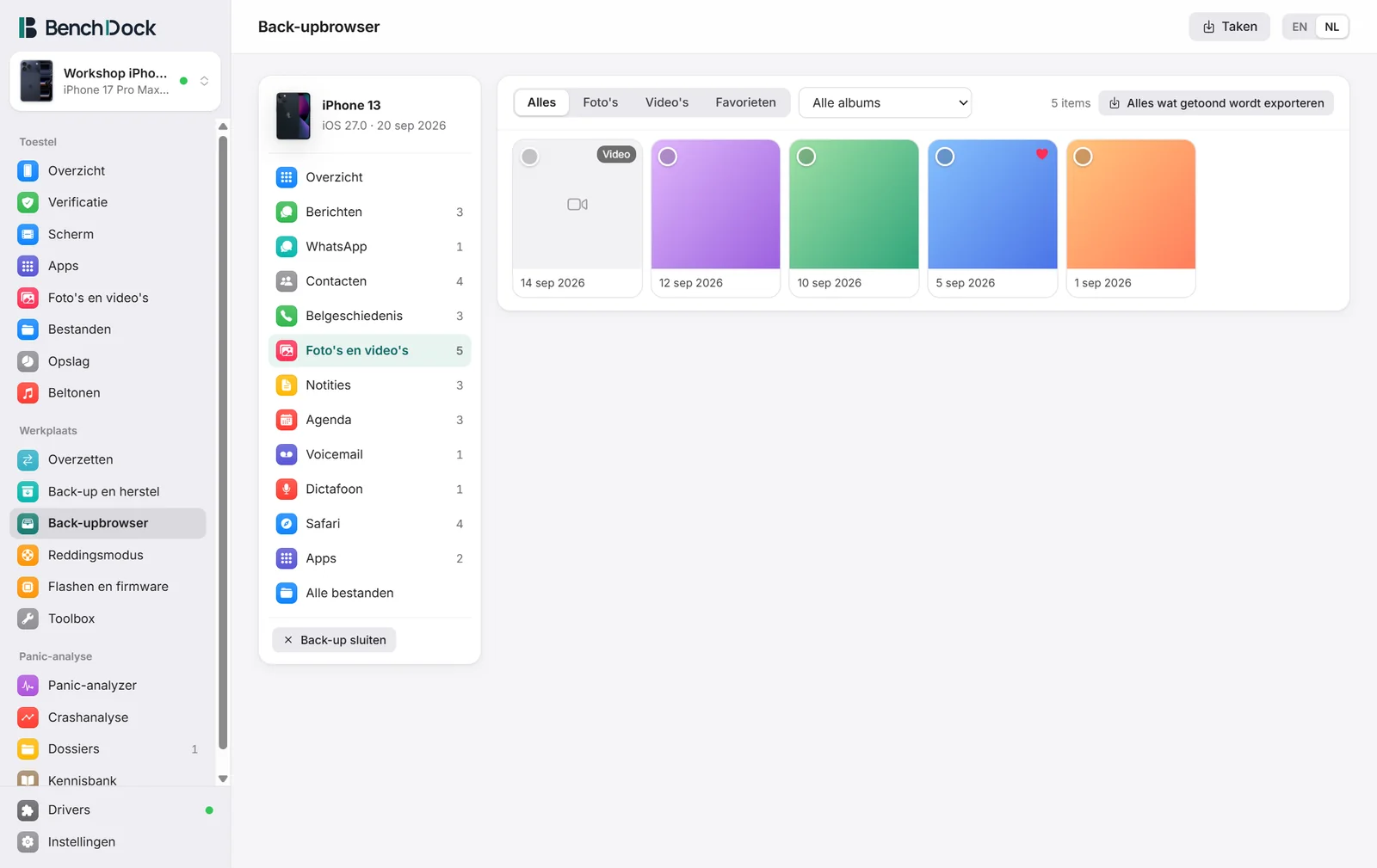
Task: Open the 5 sep 2026 blue thumbnail
Action: 992,205
